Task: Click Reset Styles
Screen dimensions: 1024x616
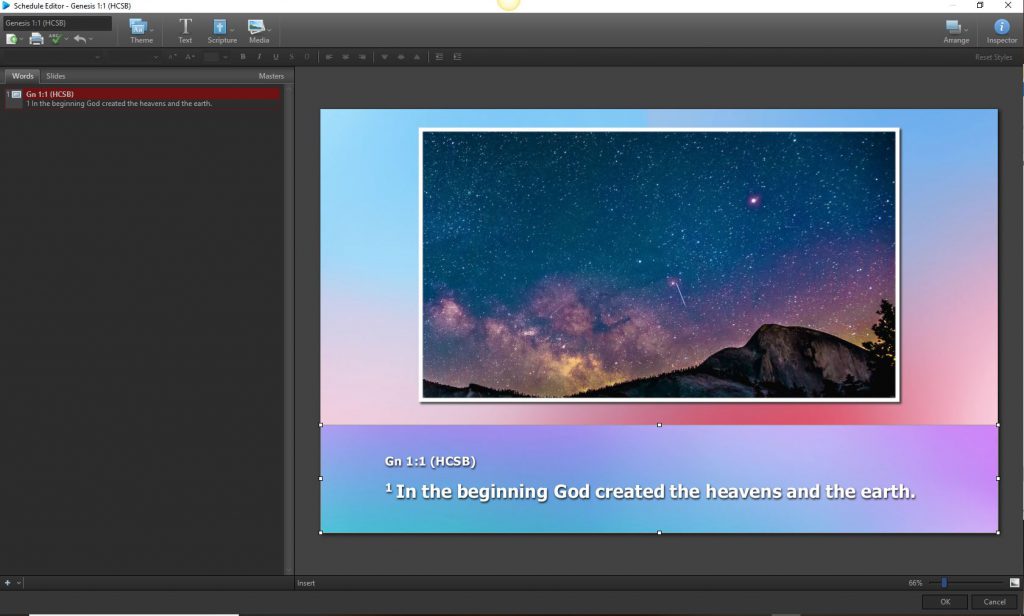Action: (x=993, y=57)
